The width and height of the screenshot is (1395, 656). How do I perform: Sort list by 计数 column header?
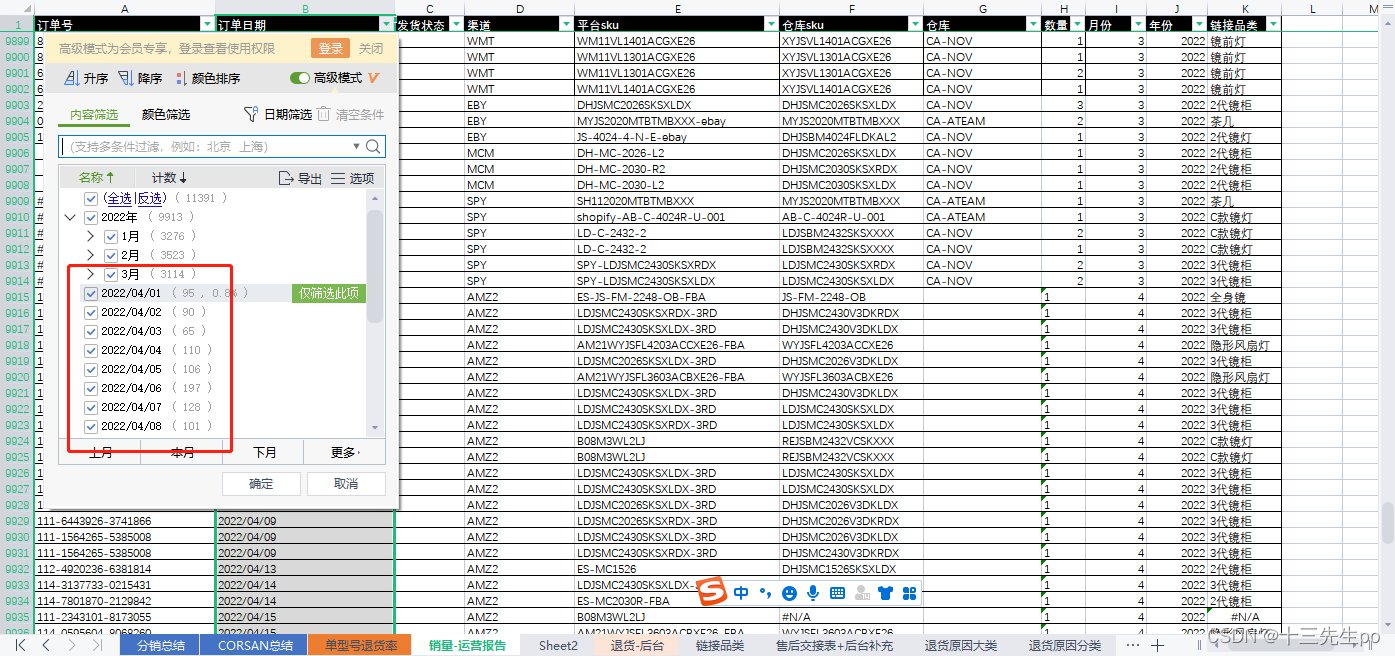tap(169, 178)
